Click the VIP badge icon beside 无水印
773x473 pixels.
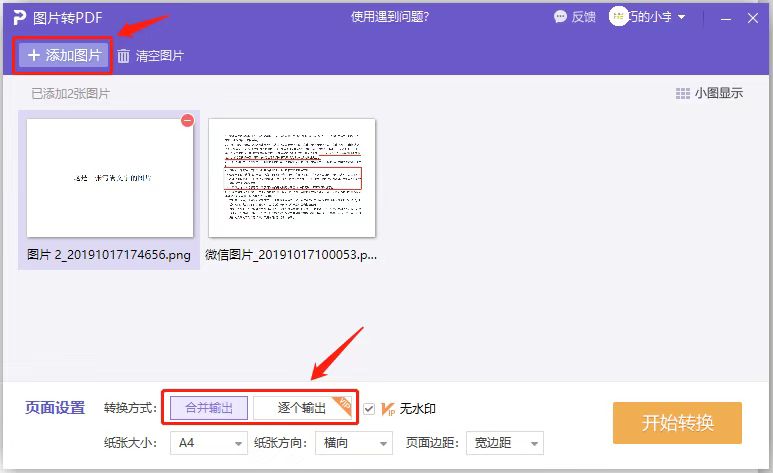point(387,409)
